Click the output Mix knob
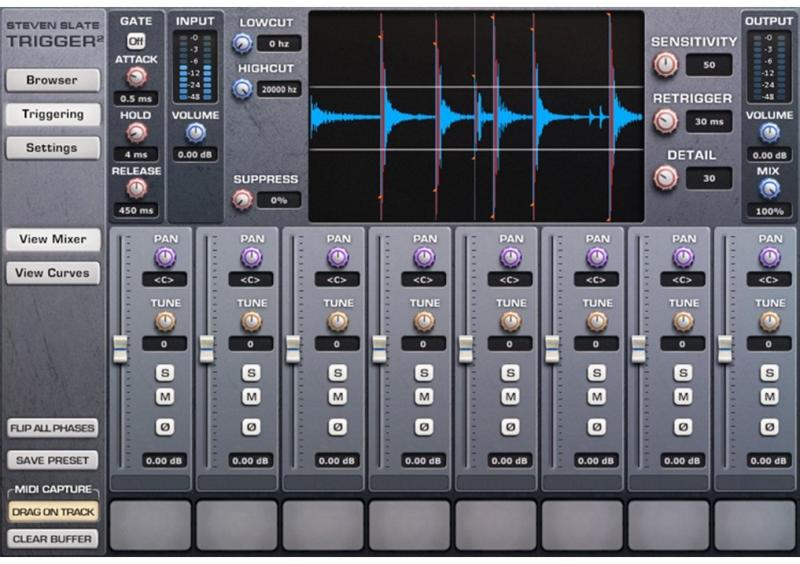Screen dimensions: 800x564 [x=769, y=188]
